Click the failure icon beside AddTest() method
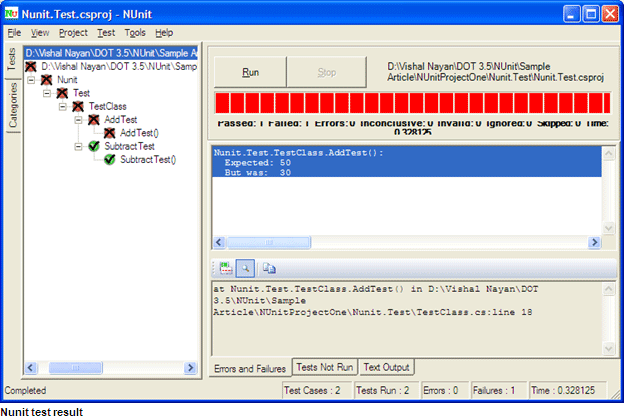Screen dimensions: 624x416 click(x=109, y=133)
